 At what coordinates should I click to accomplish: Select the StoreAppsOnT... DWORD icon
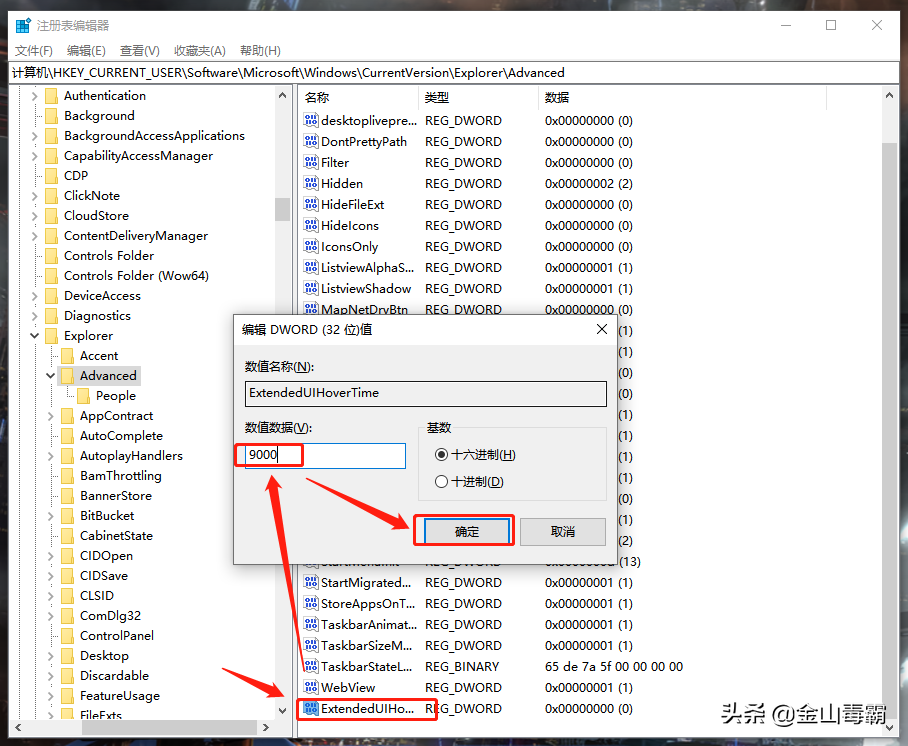coord(311,604)
